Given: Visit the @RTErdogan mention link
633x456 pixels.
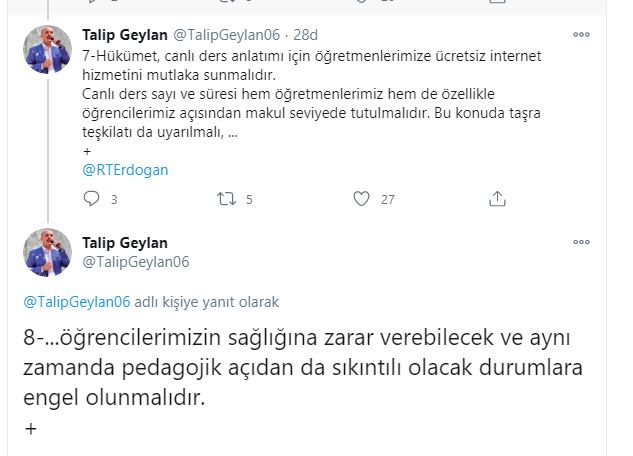Looking at the screenshot, I should 125,169.
